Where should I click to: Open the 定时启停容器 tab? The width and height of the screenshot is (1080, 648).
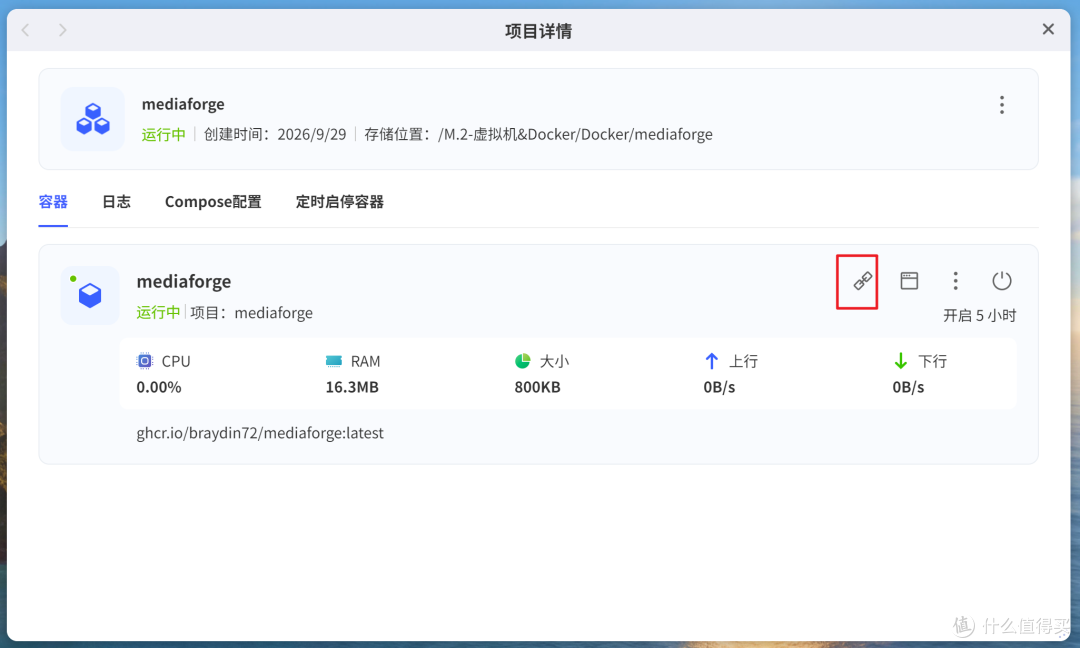[x=340, y=202]
